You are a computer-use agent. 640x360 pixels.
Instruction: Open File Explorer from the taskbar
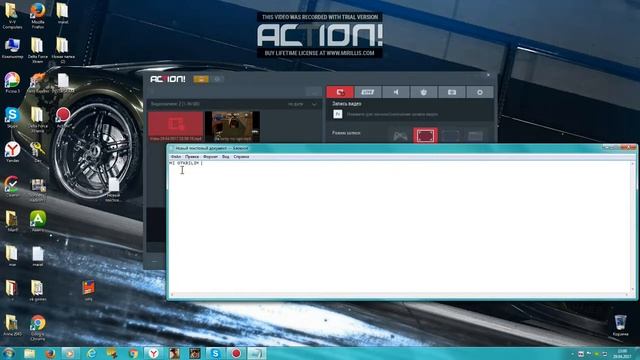[x=29, y=353]
